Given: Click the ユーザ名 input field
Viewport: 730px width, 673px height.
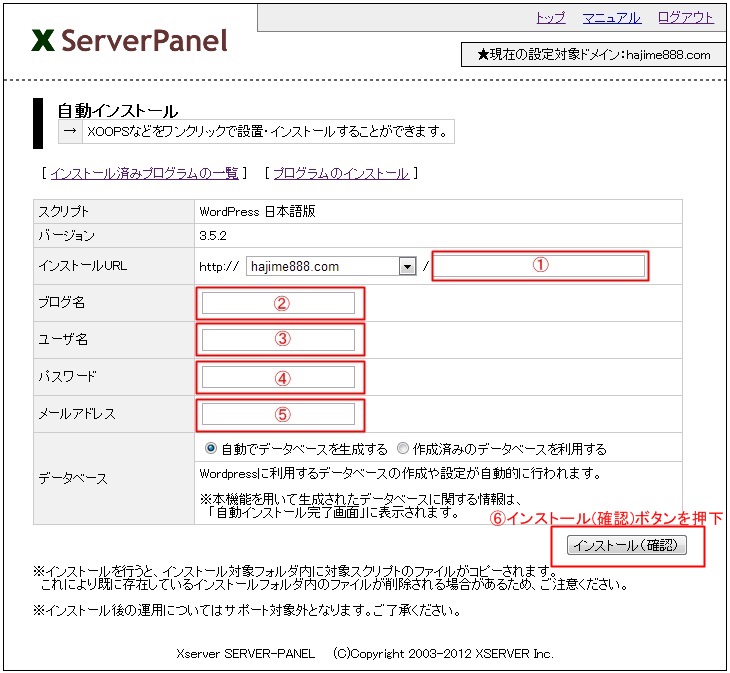Looking at the screenshot, I should coord(278,340).
